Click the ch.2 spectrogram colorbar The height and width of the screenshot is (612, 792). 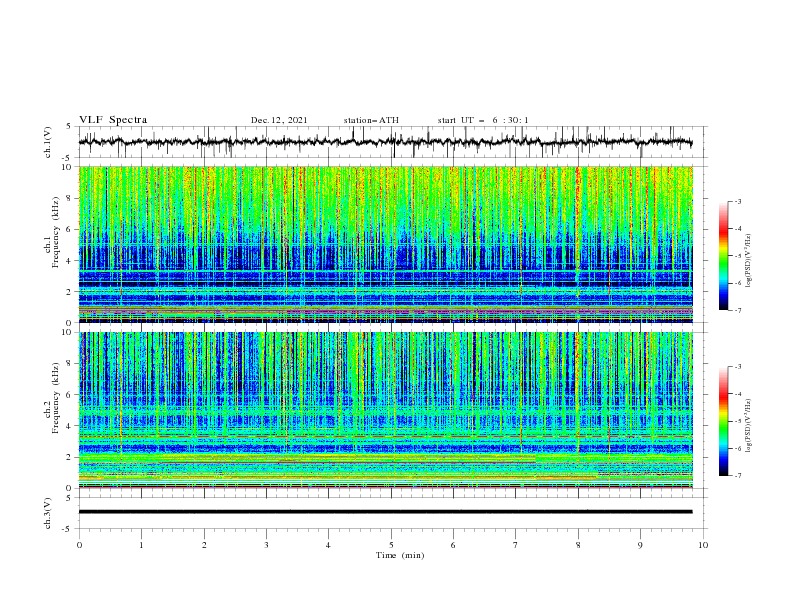(x=723, y=421)
